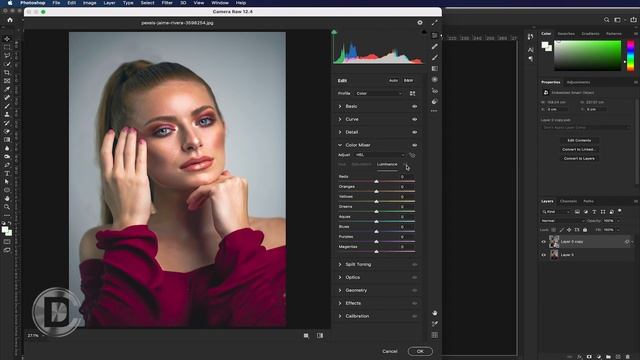This screenshot has width=640, height=360.
Task: Toggle Camera Raw full screen mode icon
Action: point(435,23)
